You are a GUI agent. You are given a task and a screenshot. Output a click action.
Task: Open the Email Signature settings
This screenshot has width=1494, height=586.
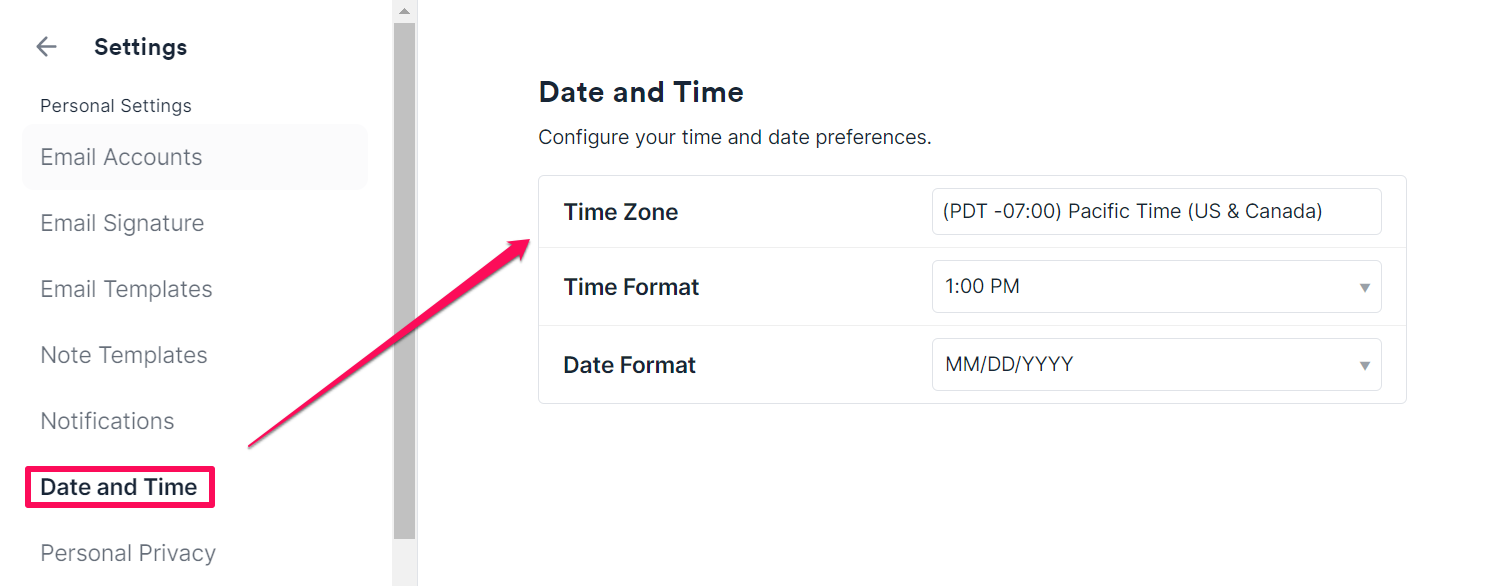pos(122,222)
